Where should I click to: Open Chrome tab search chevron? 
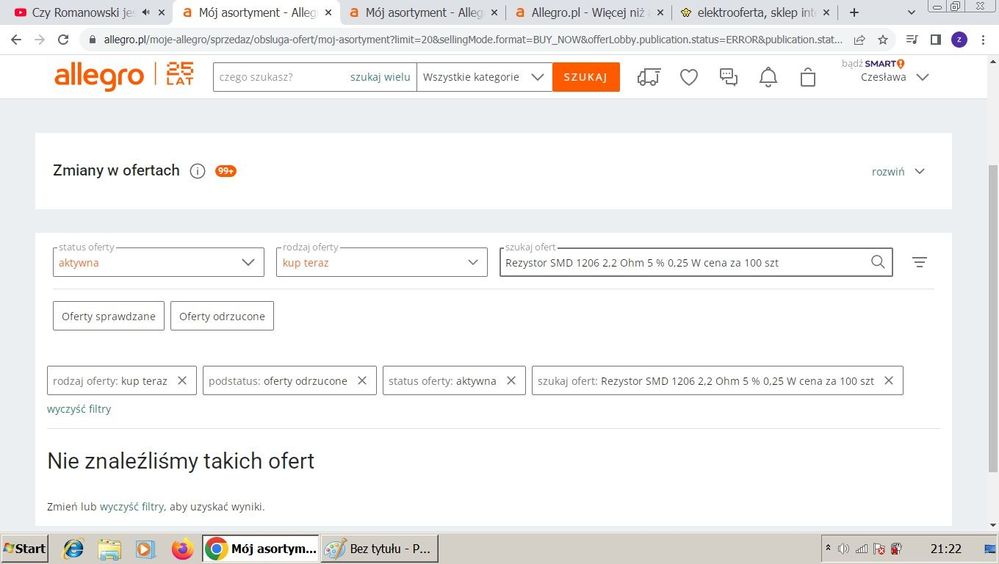tap(911, 12)
